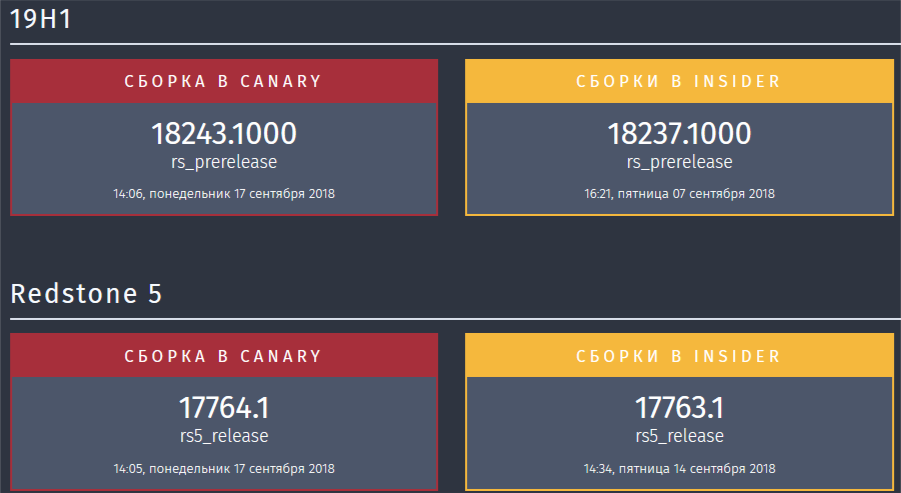Viewport: 901px width, 493px height.
Task: Click the Redstone 5 section heading
Action: [87, 293]
